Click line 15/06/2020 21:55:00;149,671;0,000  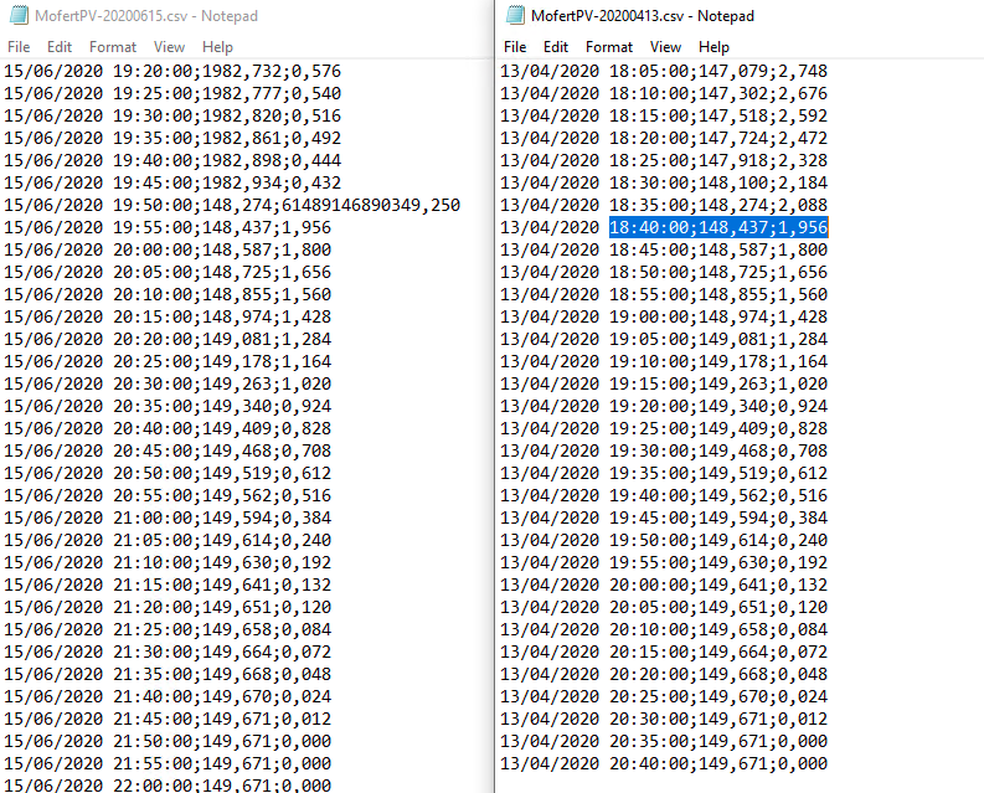click(168, 764)
